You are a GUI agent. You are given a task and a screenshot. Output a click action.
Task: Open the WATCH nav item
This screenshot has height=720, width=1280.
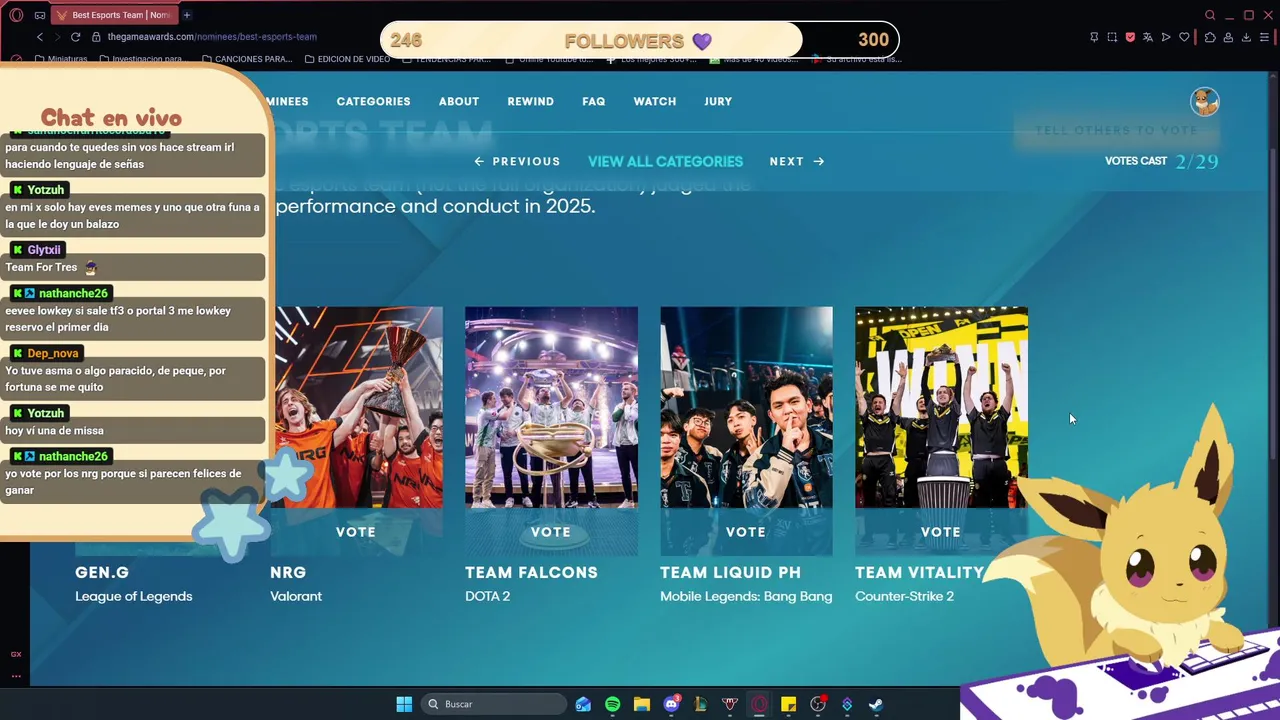coord(655,102)
